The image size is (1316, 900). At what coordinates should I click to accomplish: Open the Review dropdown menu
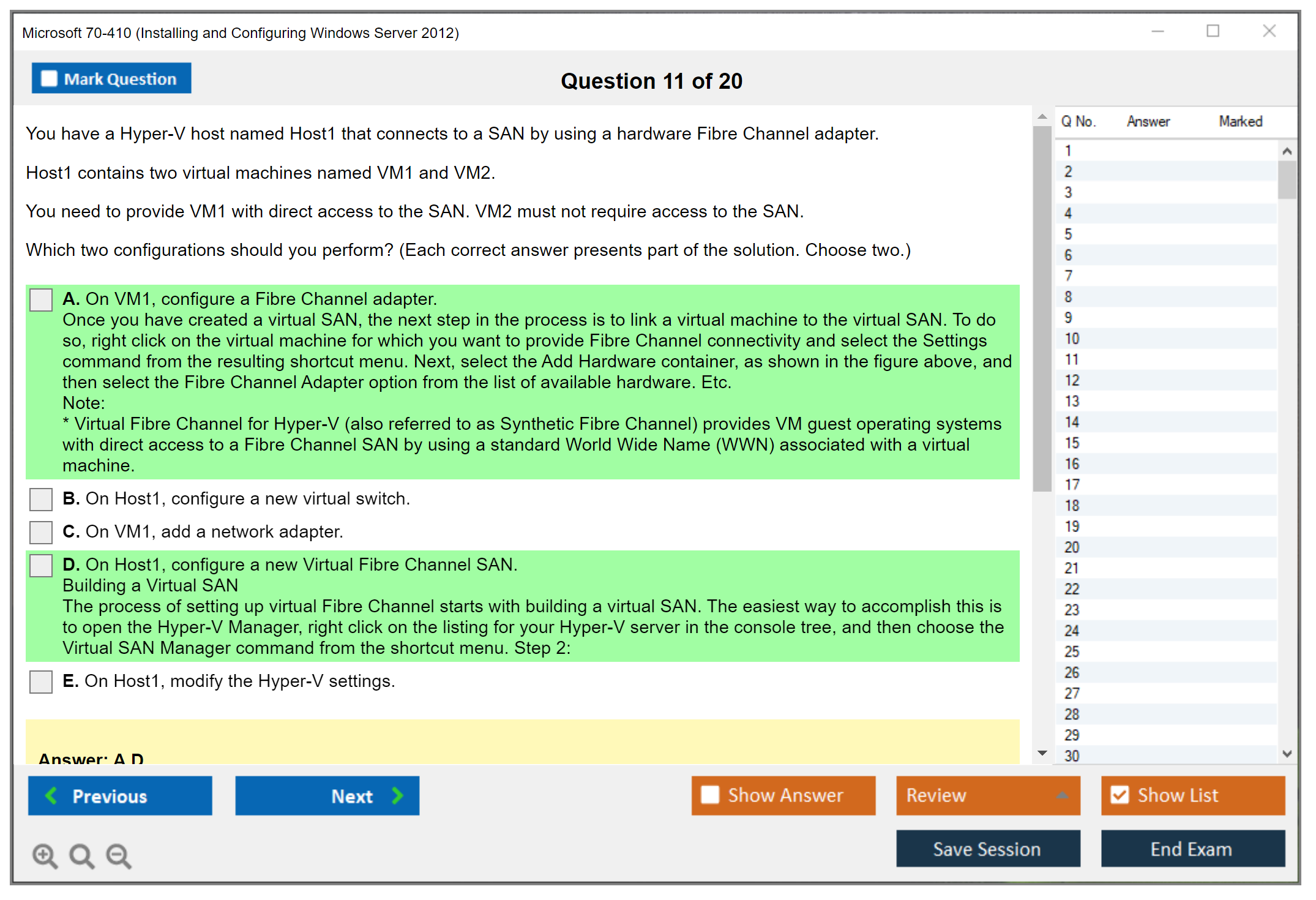987,795
